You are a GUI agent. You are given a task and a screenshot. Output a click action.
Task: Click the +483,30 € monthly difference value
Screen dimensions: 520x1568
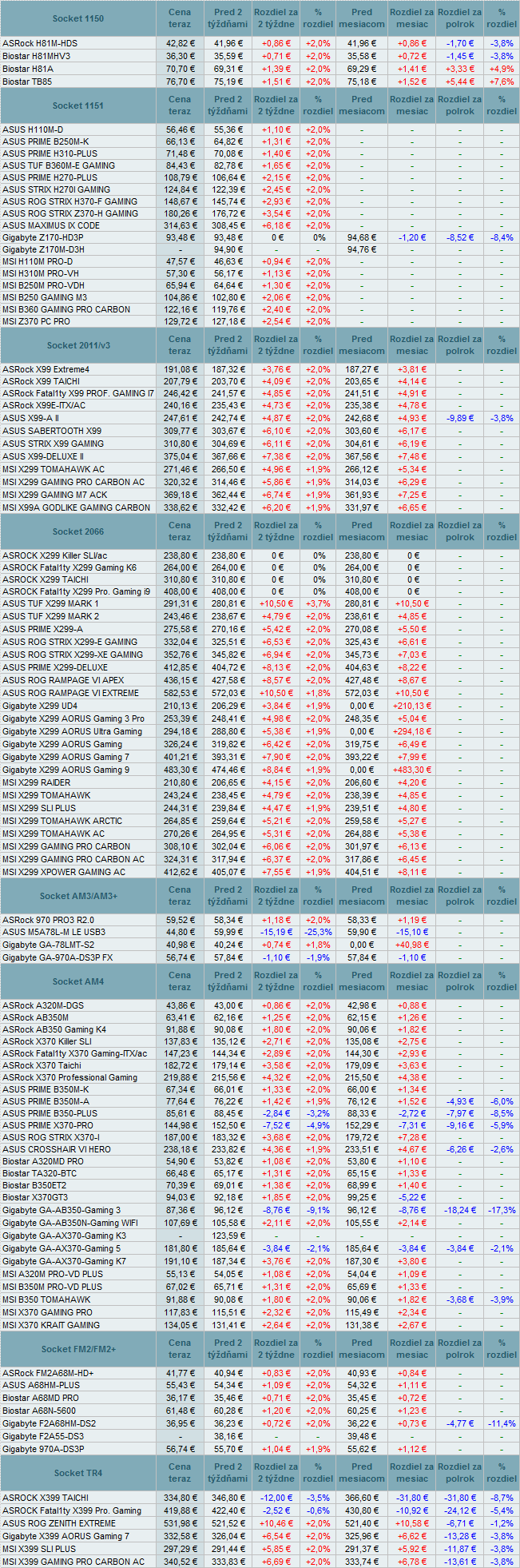tap(412, 770)
